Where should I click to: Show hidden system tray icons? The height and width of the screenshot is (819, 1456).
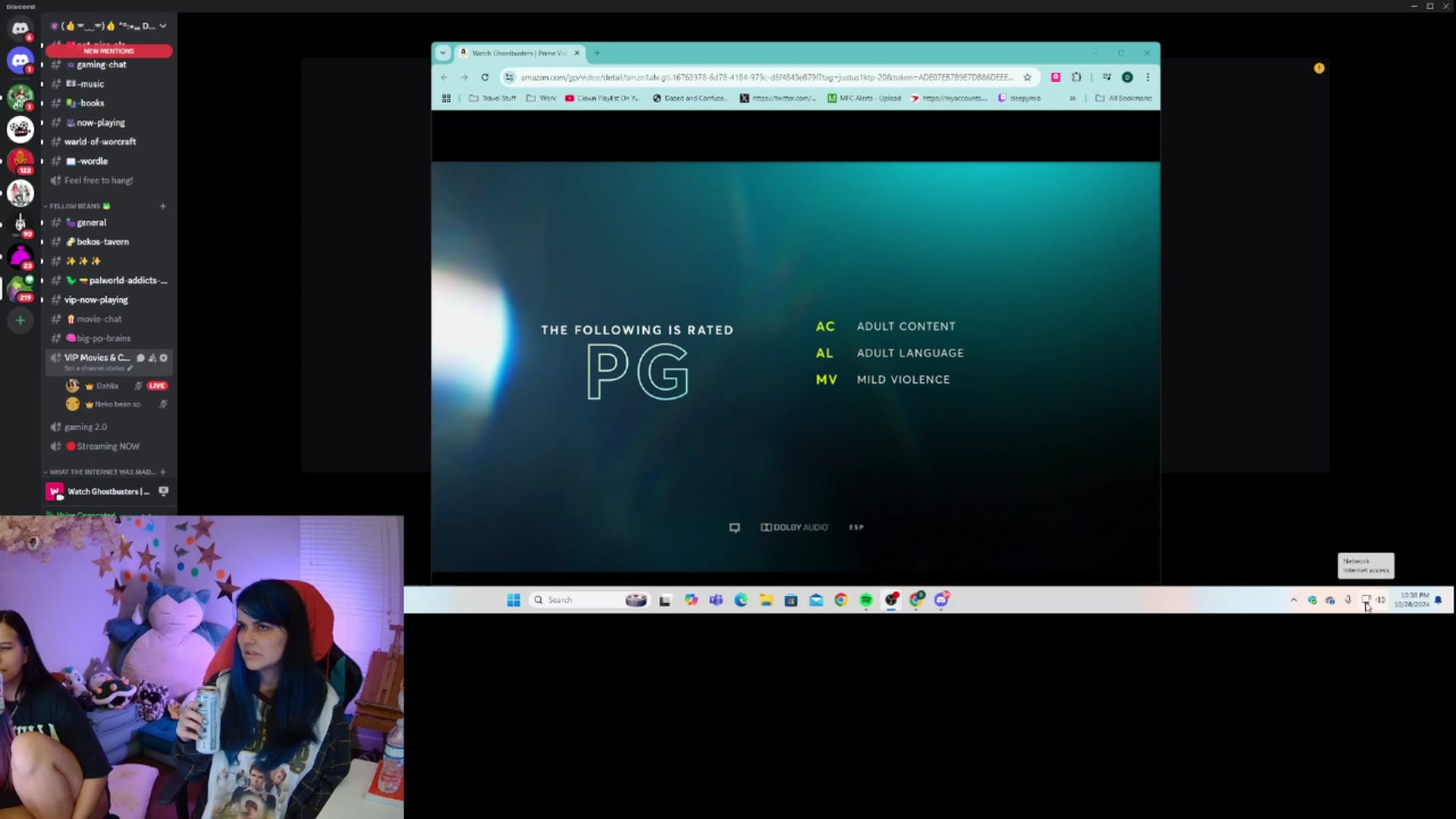pyautogui.click(x=1293, y=600)
